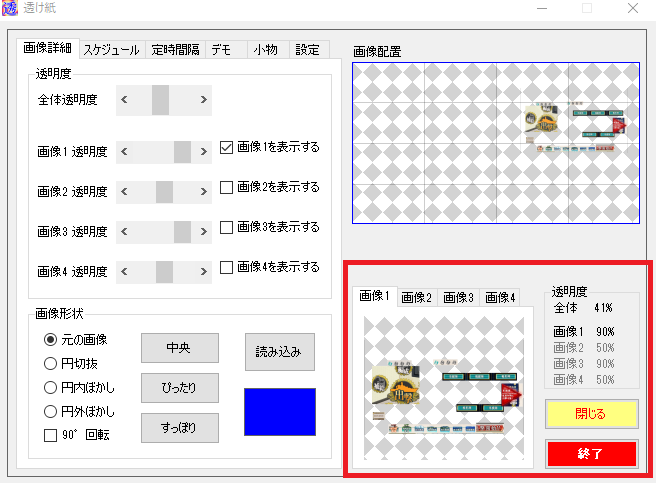Click the すっぽり button

[x=180, y=428]
